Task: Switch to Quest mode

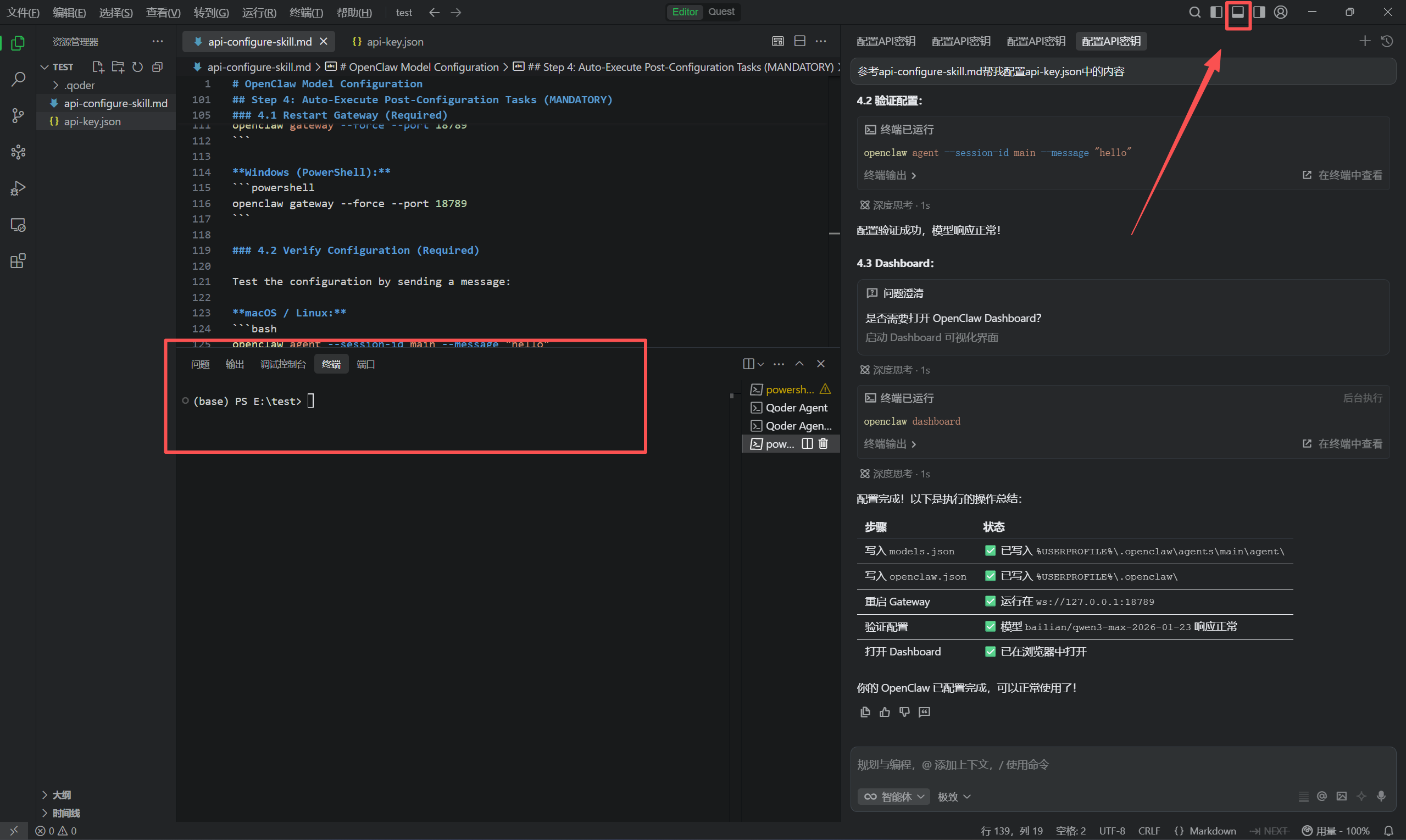Action: pyautogui.click(x=721, y=12)
